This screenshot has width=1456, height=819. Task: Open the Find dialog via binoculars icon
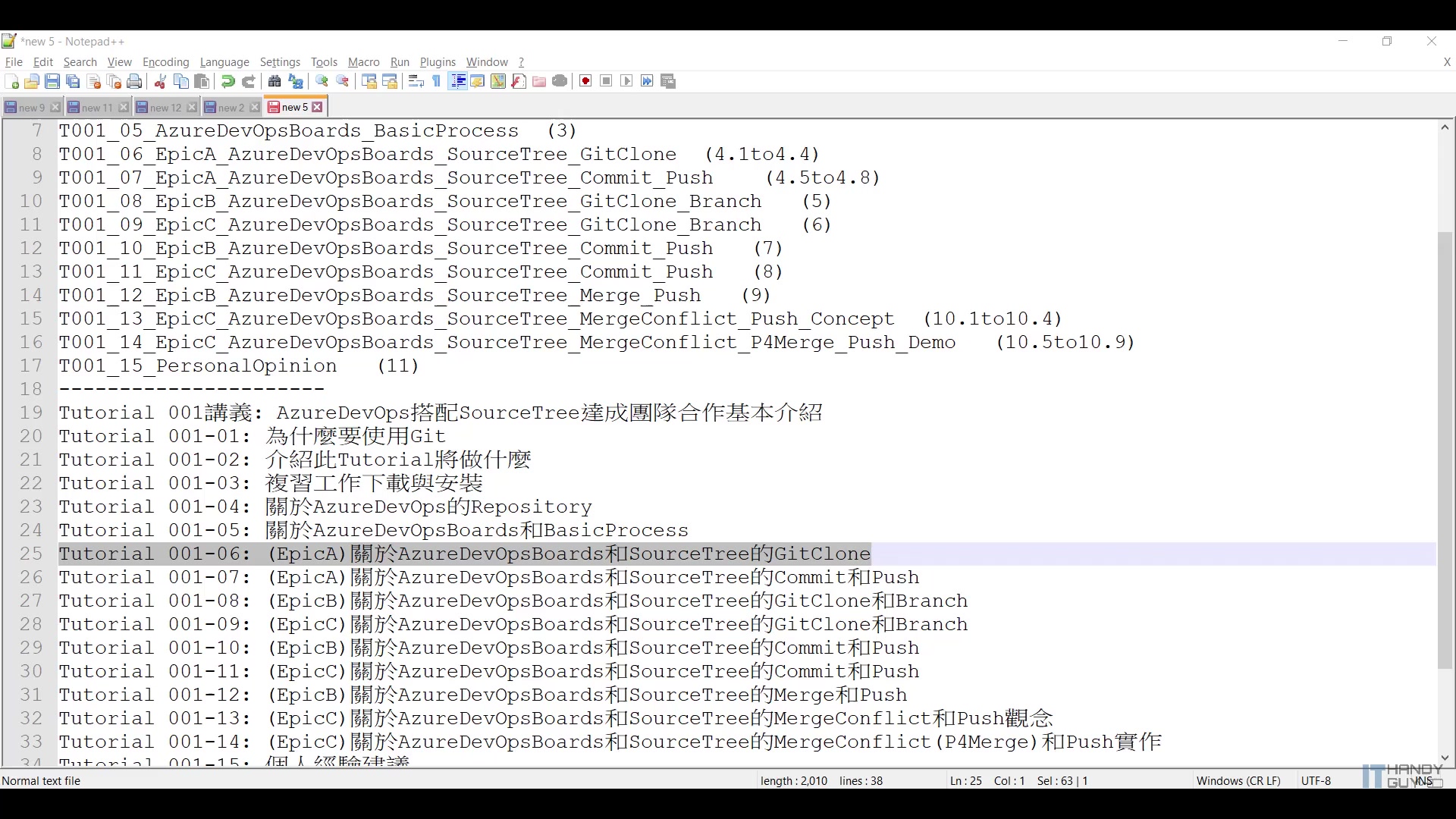click(x=275, y=81)
